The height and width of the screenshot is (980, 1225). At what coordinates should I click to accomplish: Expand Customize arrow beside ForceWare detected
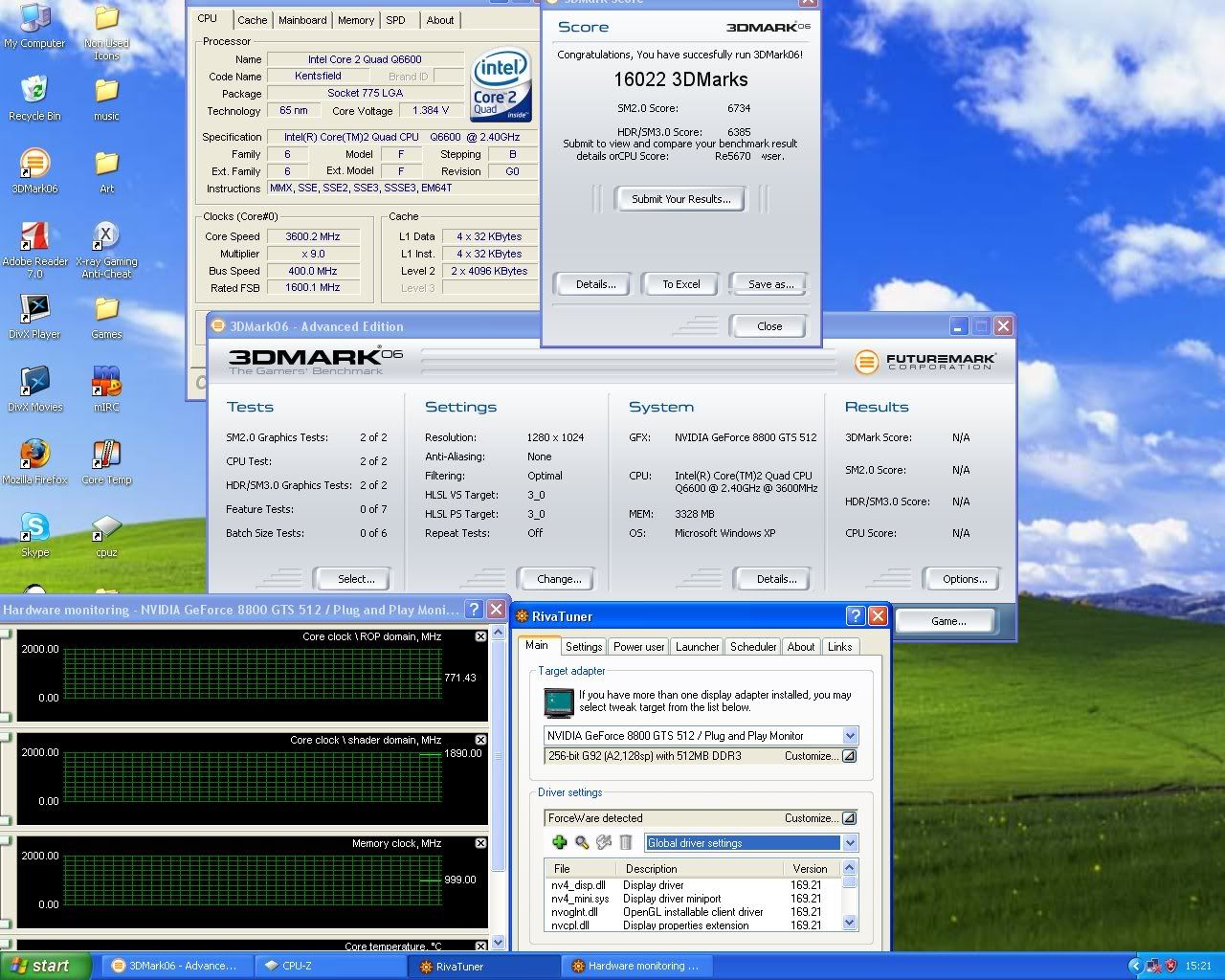pyautogui.click(x=849, y=818)
